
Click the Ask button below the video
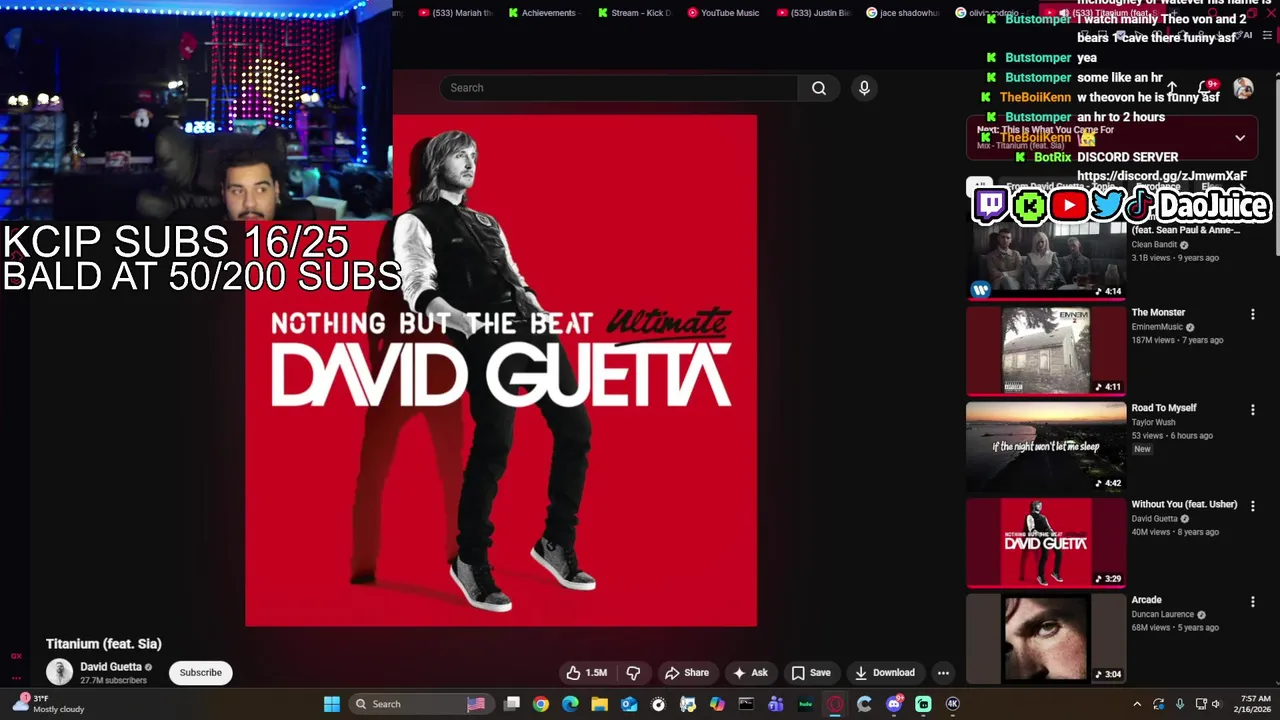750,673
